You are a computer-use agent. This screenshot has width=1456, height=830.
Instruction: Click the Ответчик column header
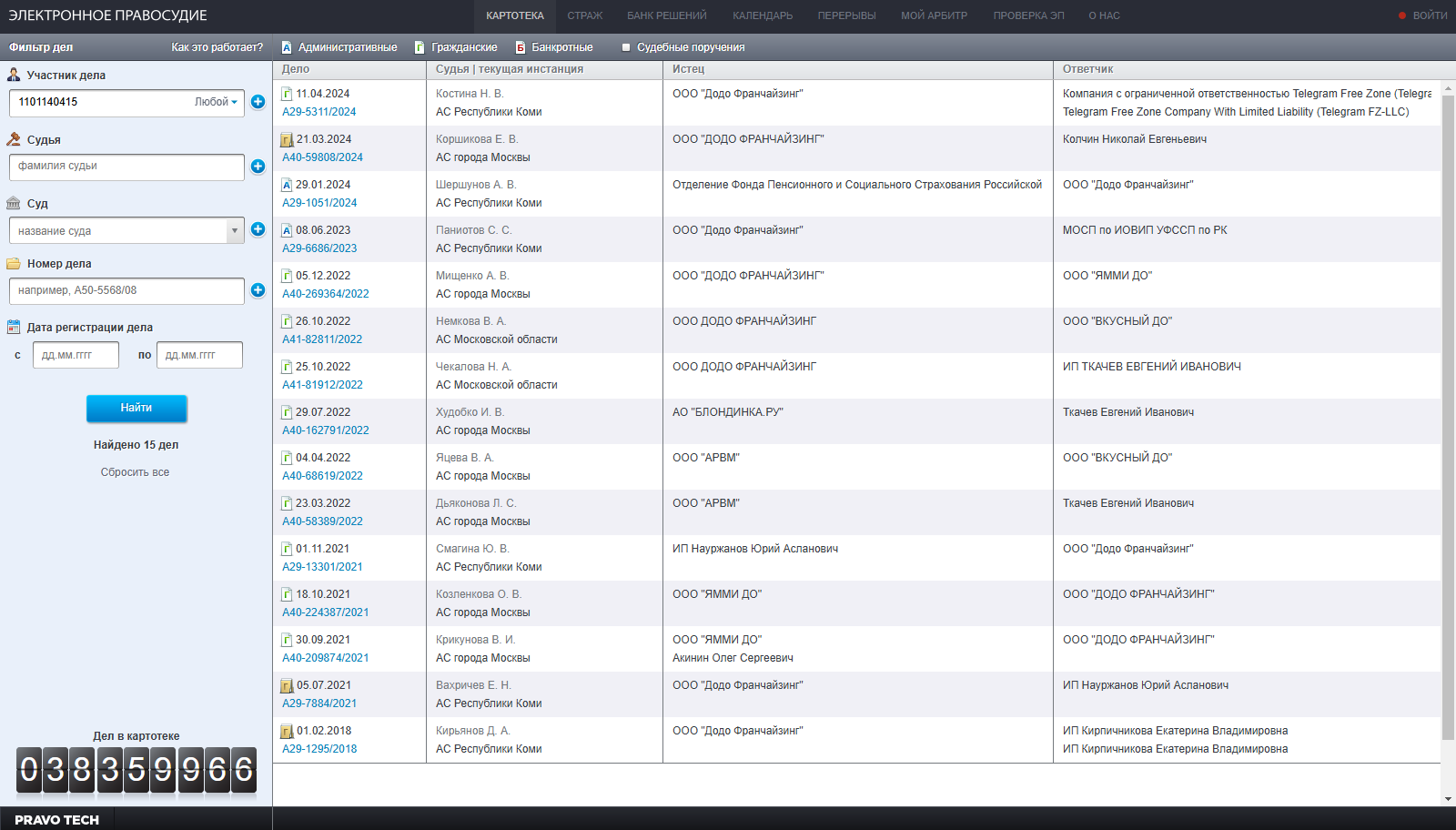[1087, 69]
